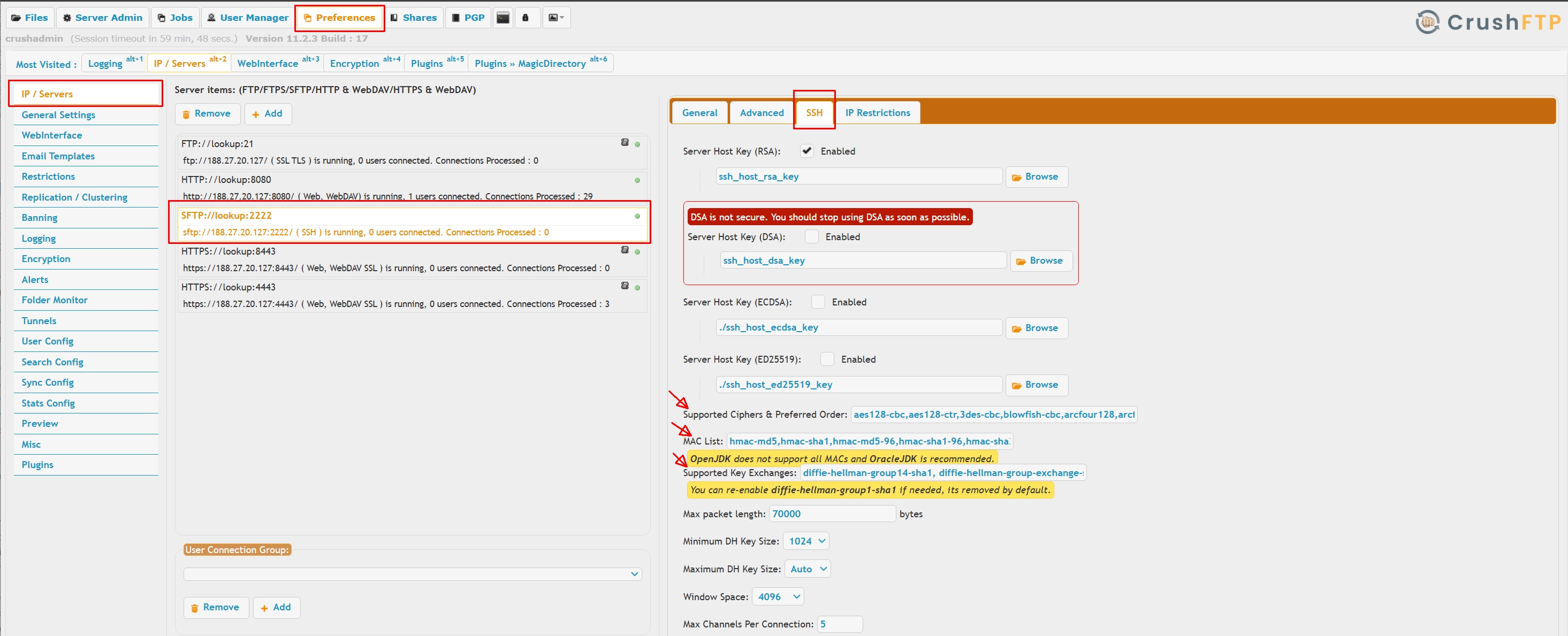This screenshot has width=1568, height=636.
Task: Remove the selected server item
Action: click(x=208, y=114)
